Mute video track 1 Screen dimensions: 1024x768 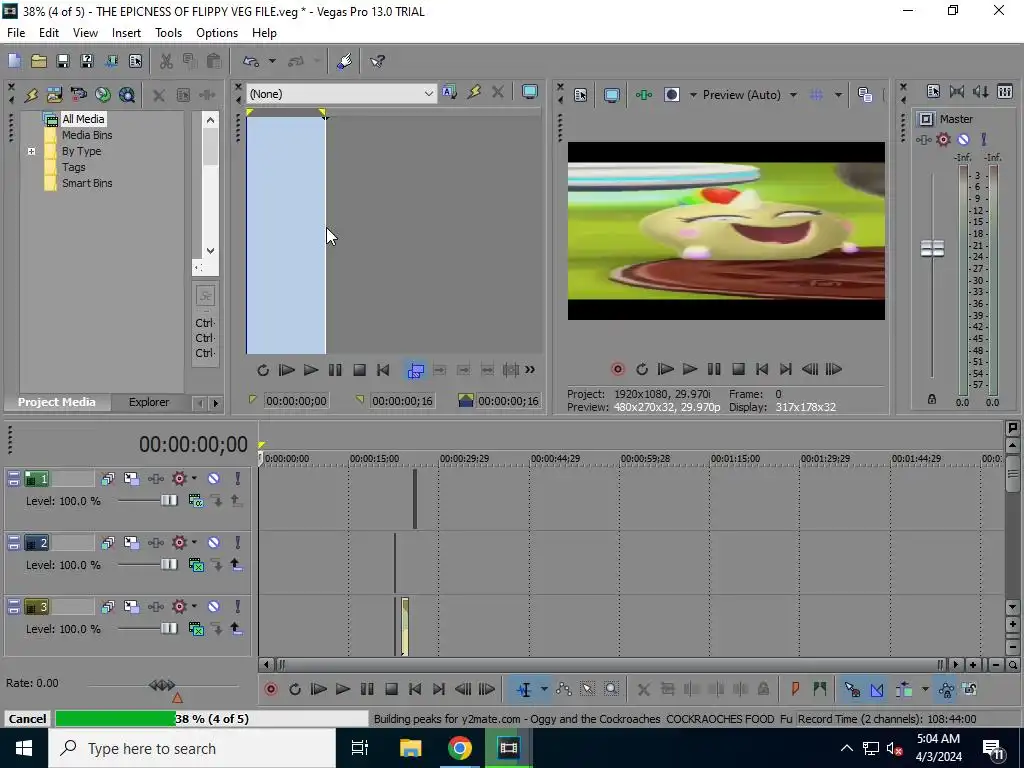click(x=214, y=479)
